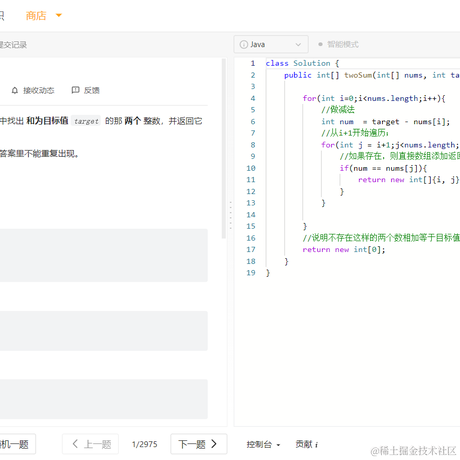Expand the orange arrow next to 商店

coord(59,15)
